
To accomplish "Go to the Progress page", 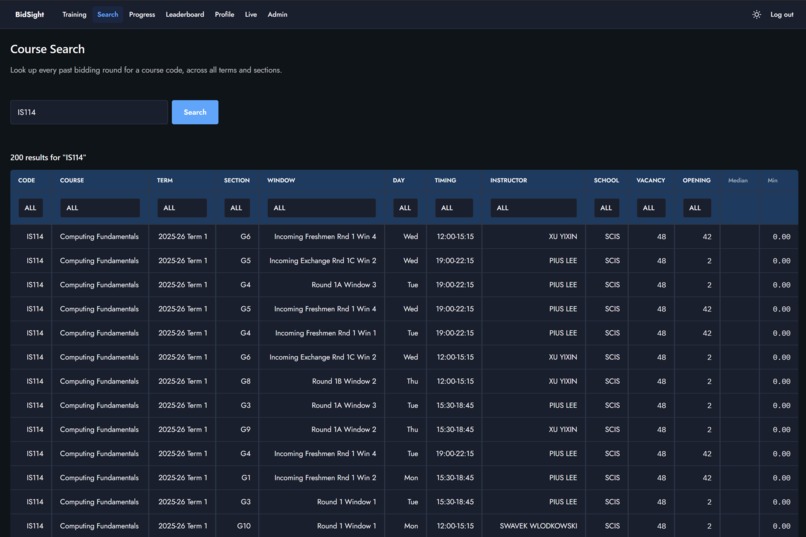I will [142, 14].
